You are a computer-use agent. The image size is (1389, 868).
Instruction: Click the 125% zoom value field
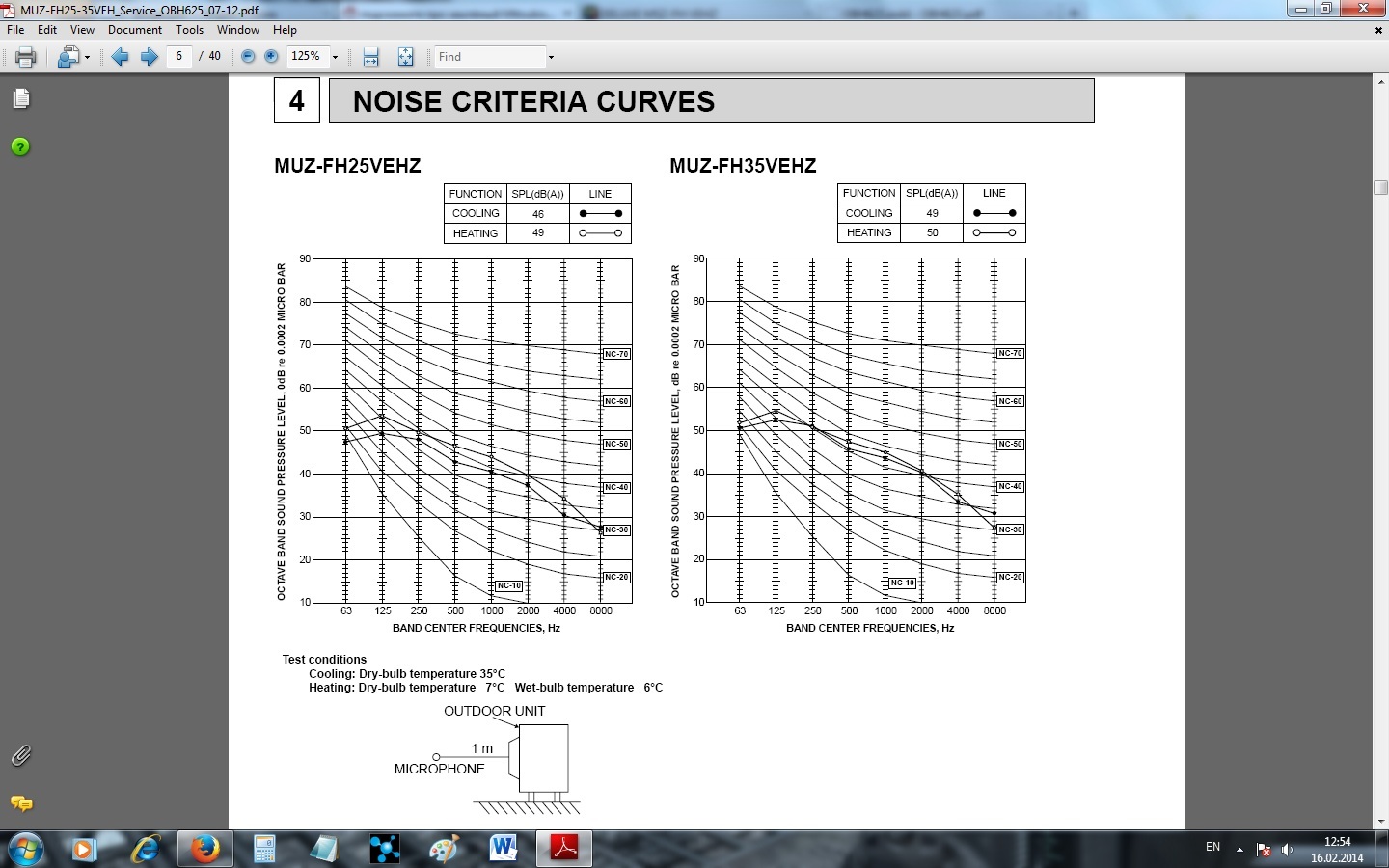tap(307, 56)
